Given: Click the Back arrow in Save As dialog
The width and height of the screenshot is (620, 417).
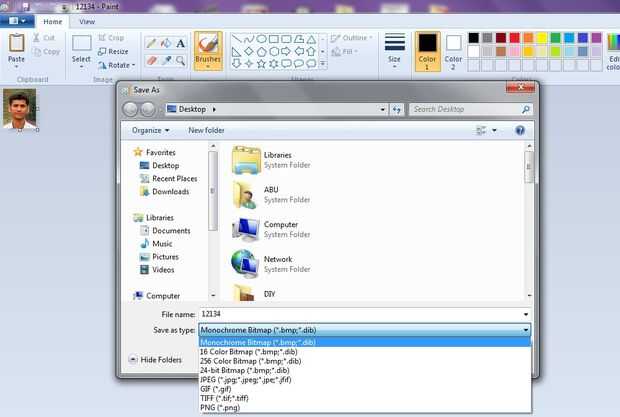Looking at the screenshot, I should (130, 109).
